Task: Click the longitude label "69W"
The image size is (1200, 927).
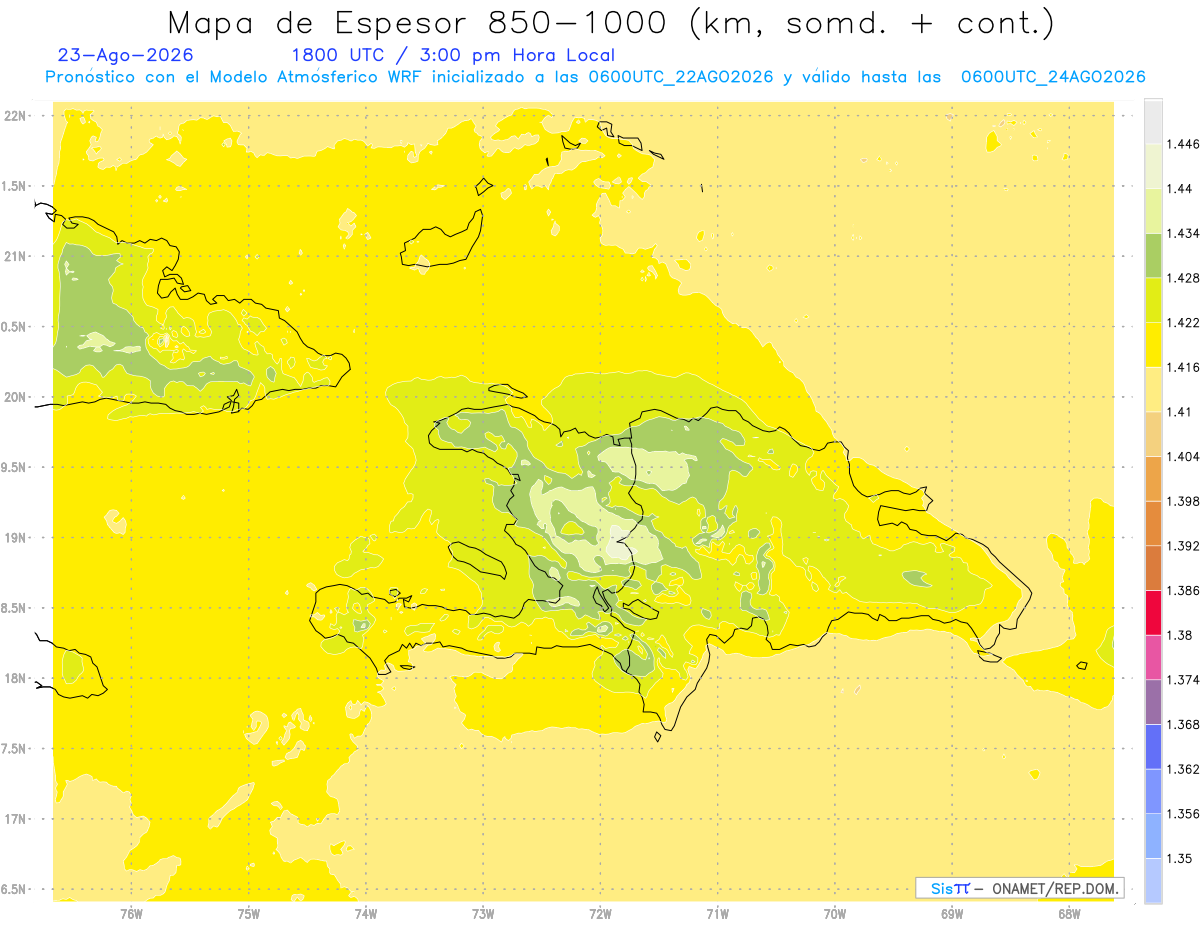Action: tap(952, 913)
